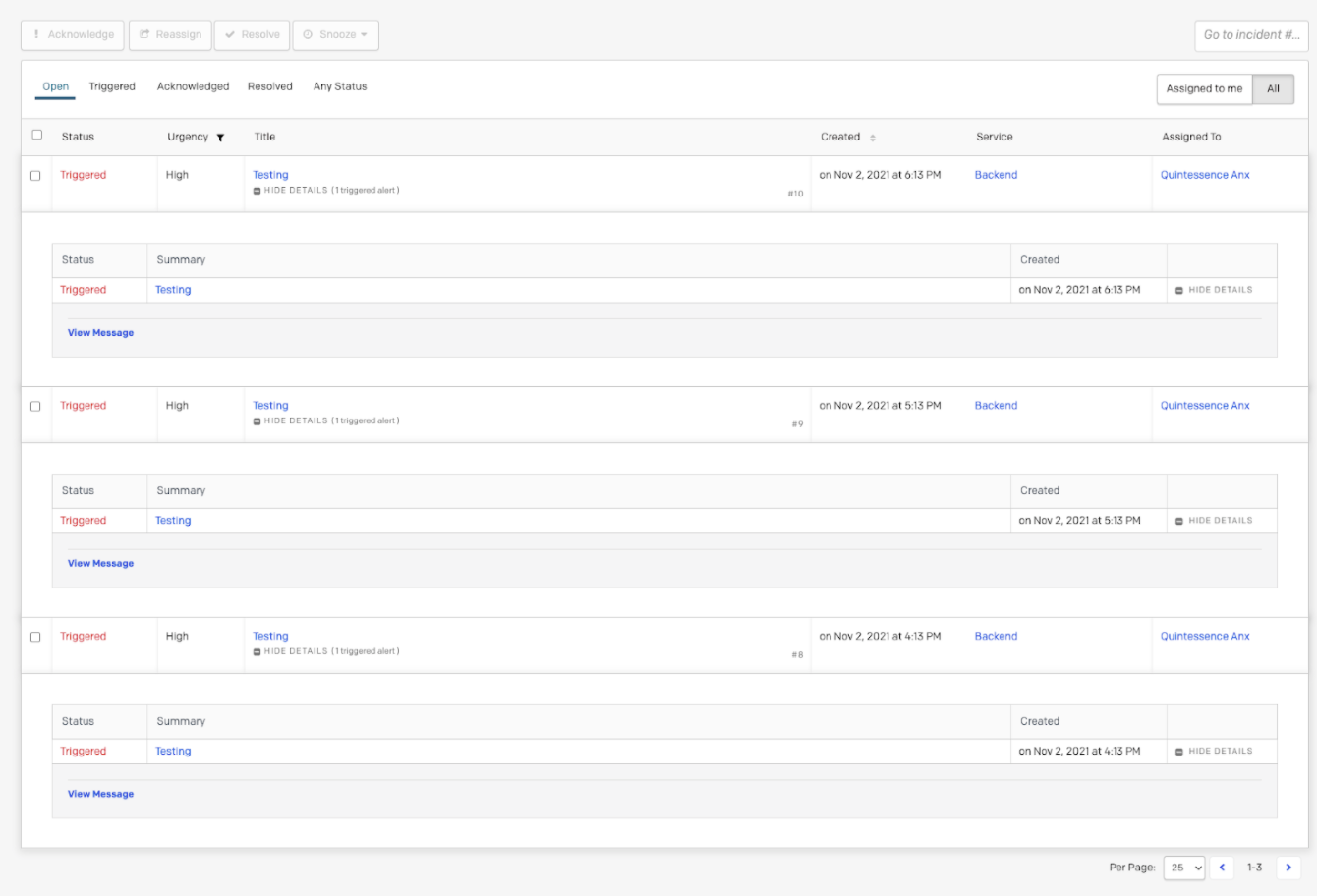Click the Go to incident # field

tap(1250, 35)
